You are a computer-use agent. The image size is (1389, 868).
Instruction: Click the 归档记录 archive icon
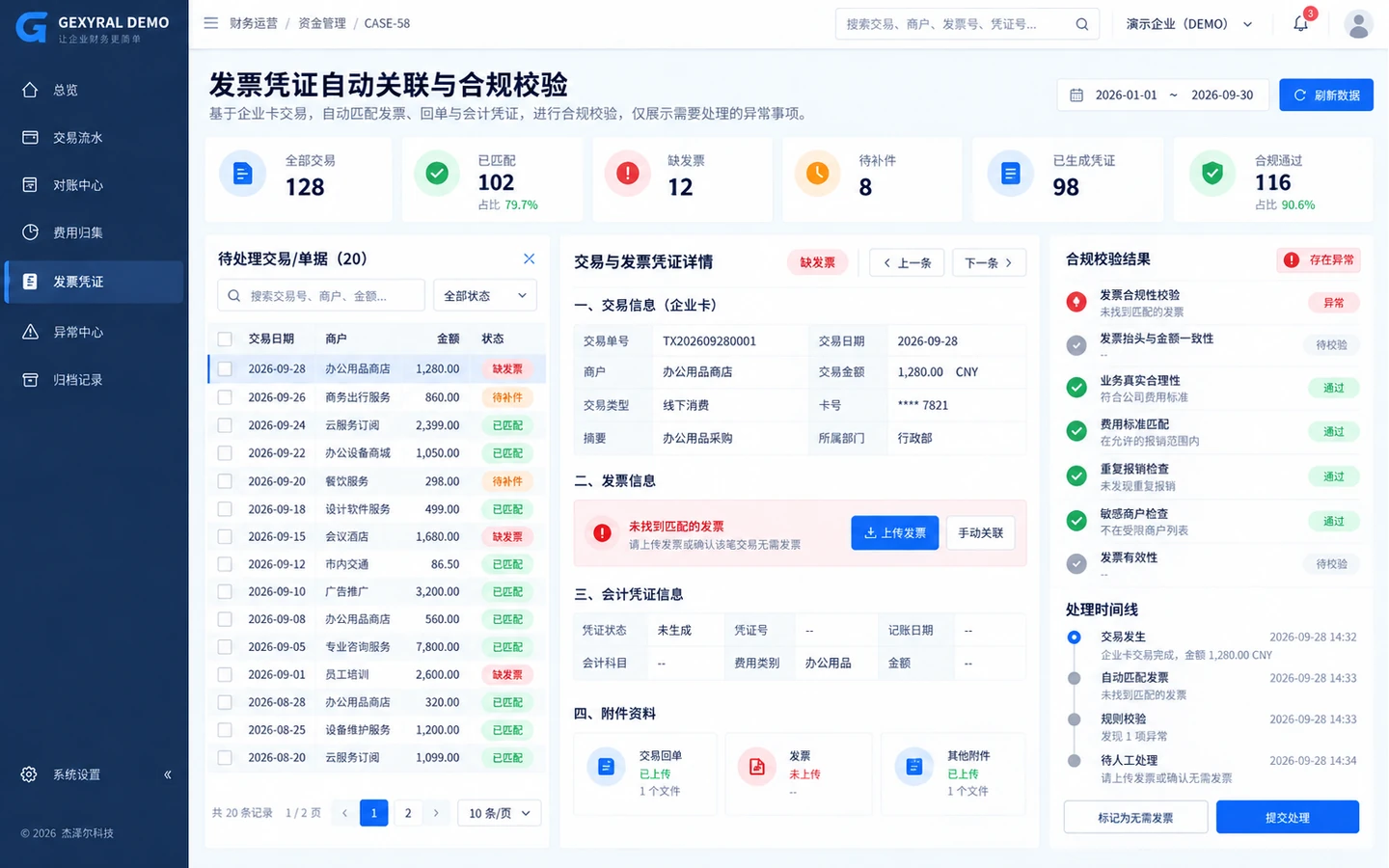(30, 380)
